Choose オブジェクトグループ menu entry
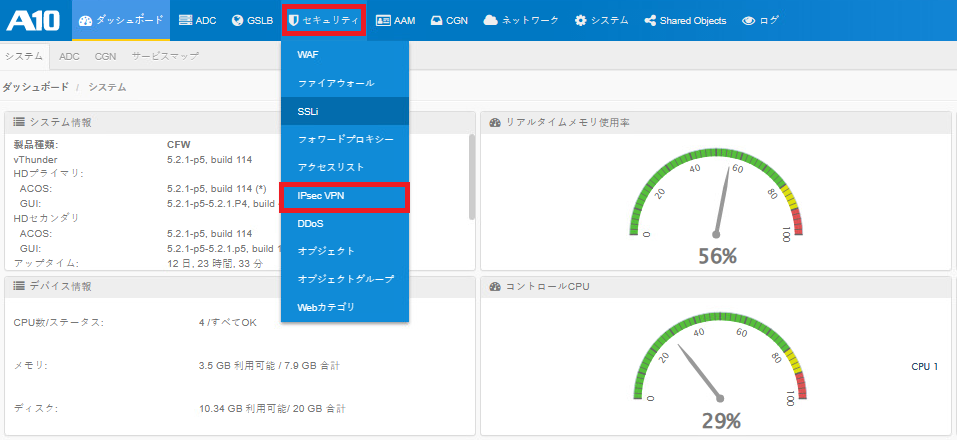 345,280
